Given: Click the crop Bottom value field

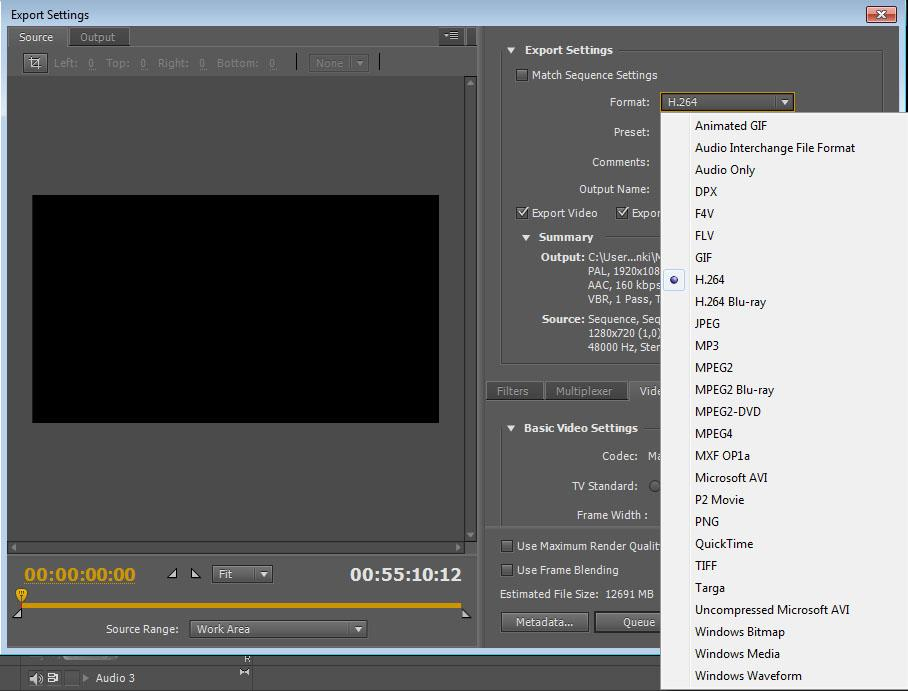Looking at the screenshot, I should 272,63.
